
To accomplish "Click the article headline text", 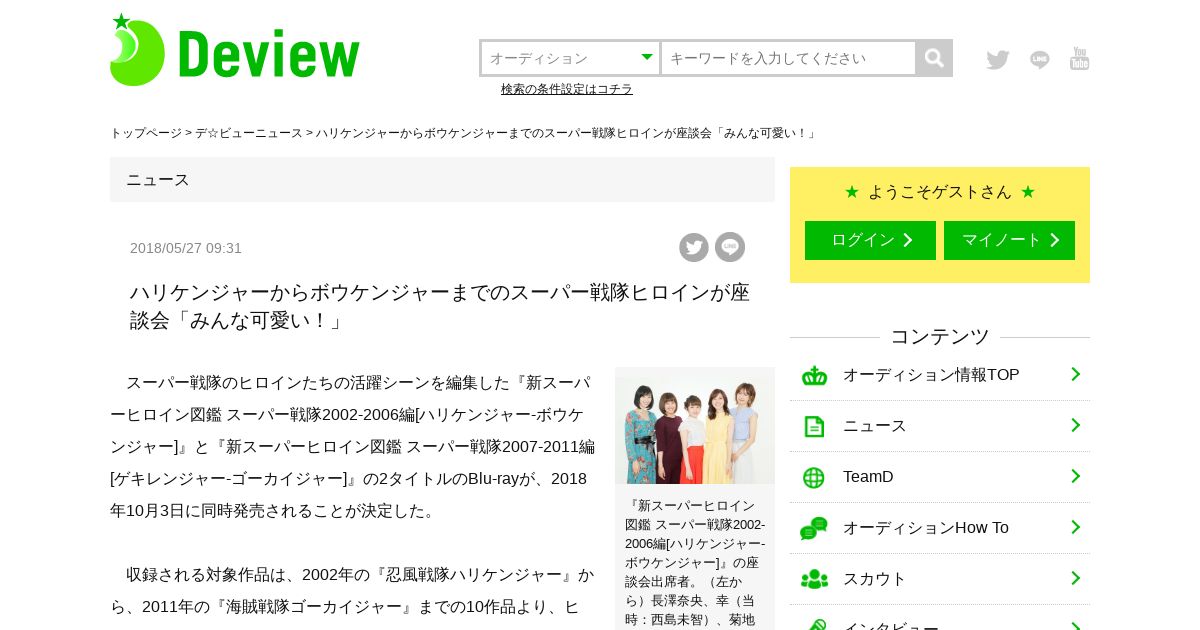I will tap(440, 306).
